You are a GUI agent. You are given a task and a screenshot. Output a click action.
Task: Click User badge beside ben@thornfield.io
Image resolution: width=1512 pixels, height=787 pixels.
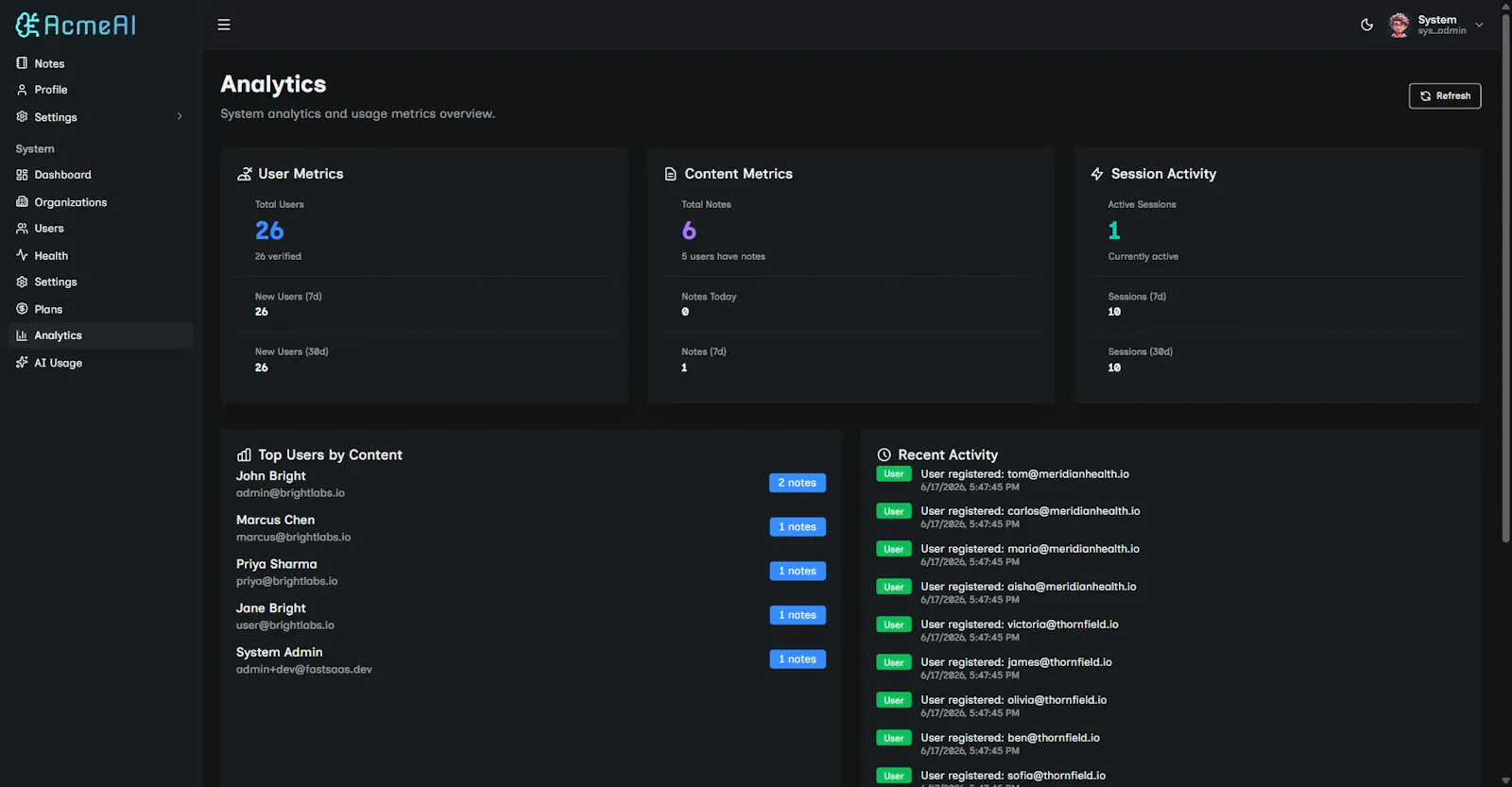click(x=894, y=738)
